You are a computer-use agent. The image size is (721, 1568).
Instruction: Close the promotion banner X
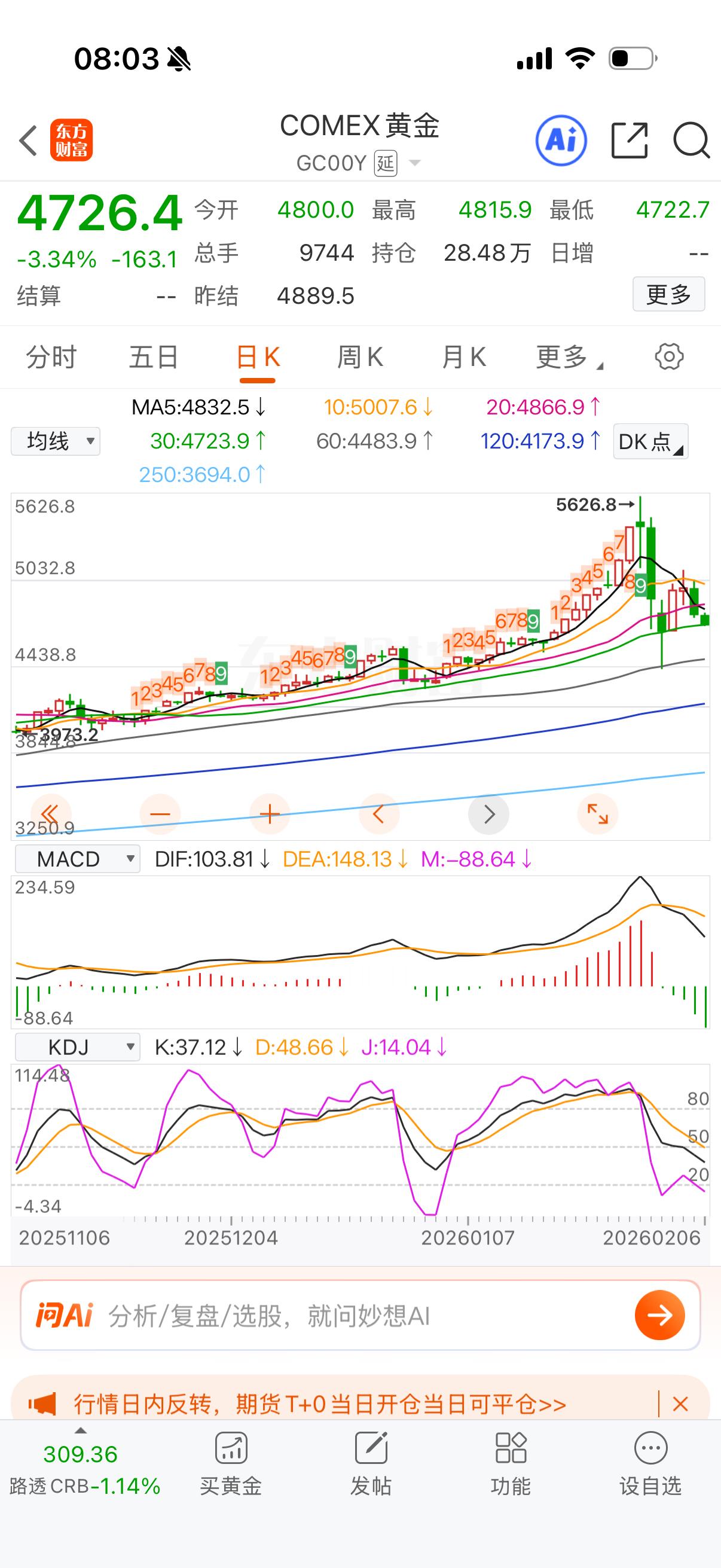tap(680, 1404)
